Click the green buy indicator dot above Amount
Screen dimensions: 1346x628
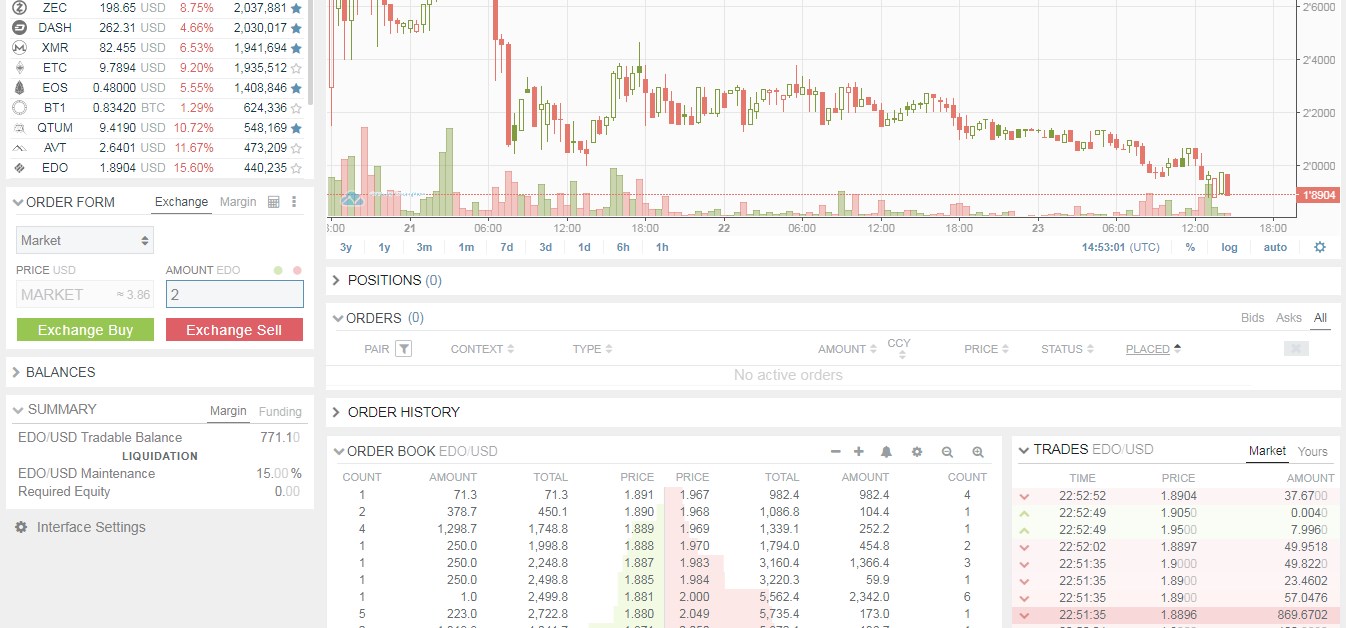(278, 270)
